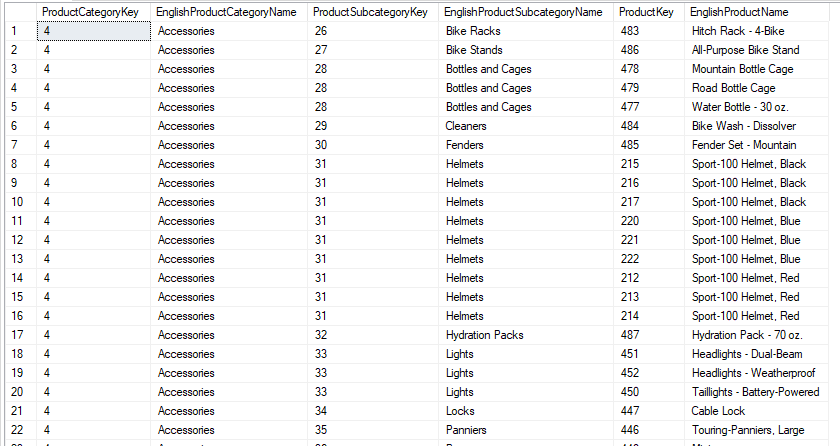Image resolution: width=840 pixels, height=446 pixels.
Task: Click the cell 'Headlights - Dual-Beam'
Action: point(756,354)
